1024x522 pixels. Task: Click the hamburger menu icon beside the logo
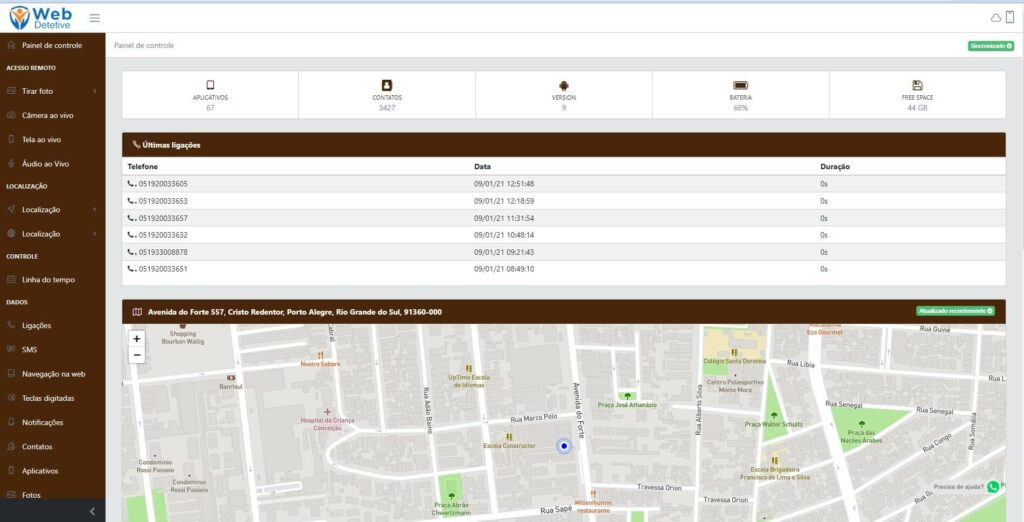click(94, 18)
